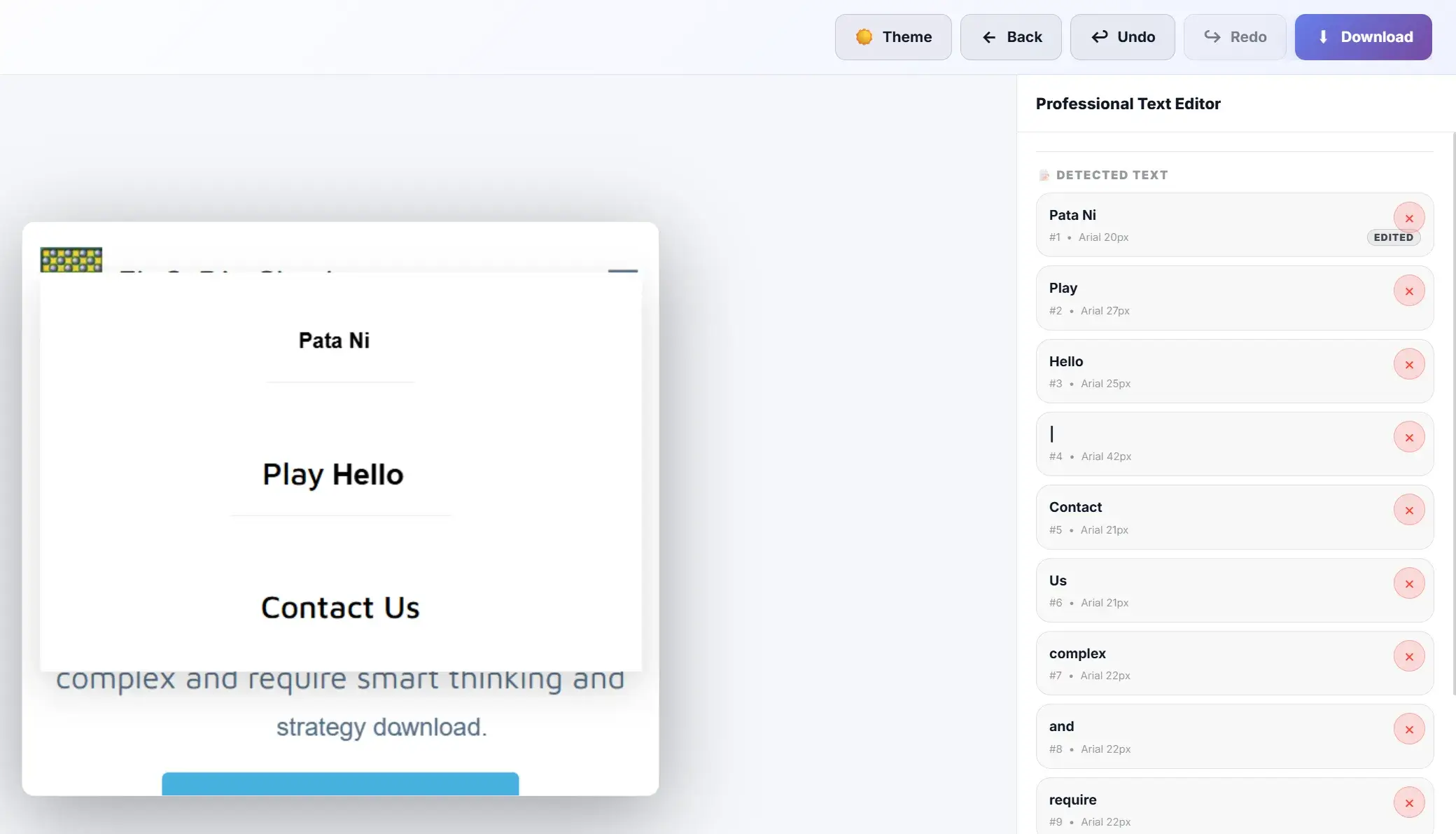The image size is (1456, 834).
Task: Click the pixelated logo thumbnail in preview
Action: tap(71, 260)
